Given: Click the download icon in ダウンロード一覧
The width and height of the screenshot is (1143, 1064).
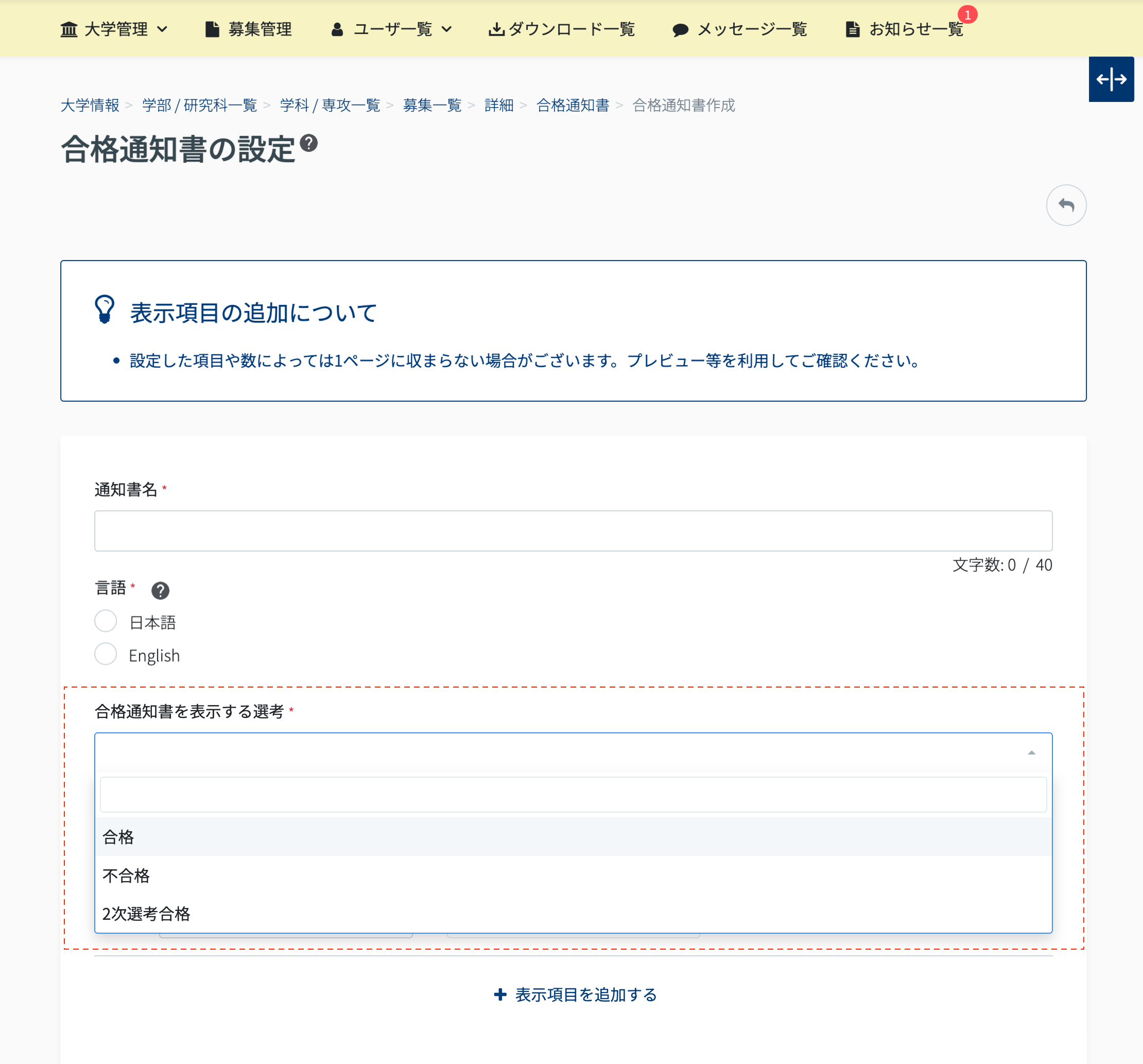Looking at the screenshot, I should tap(496, 29).
